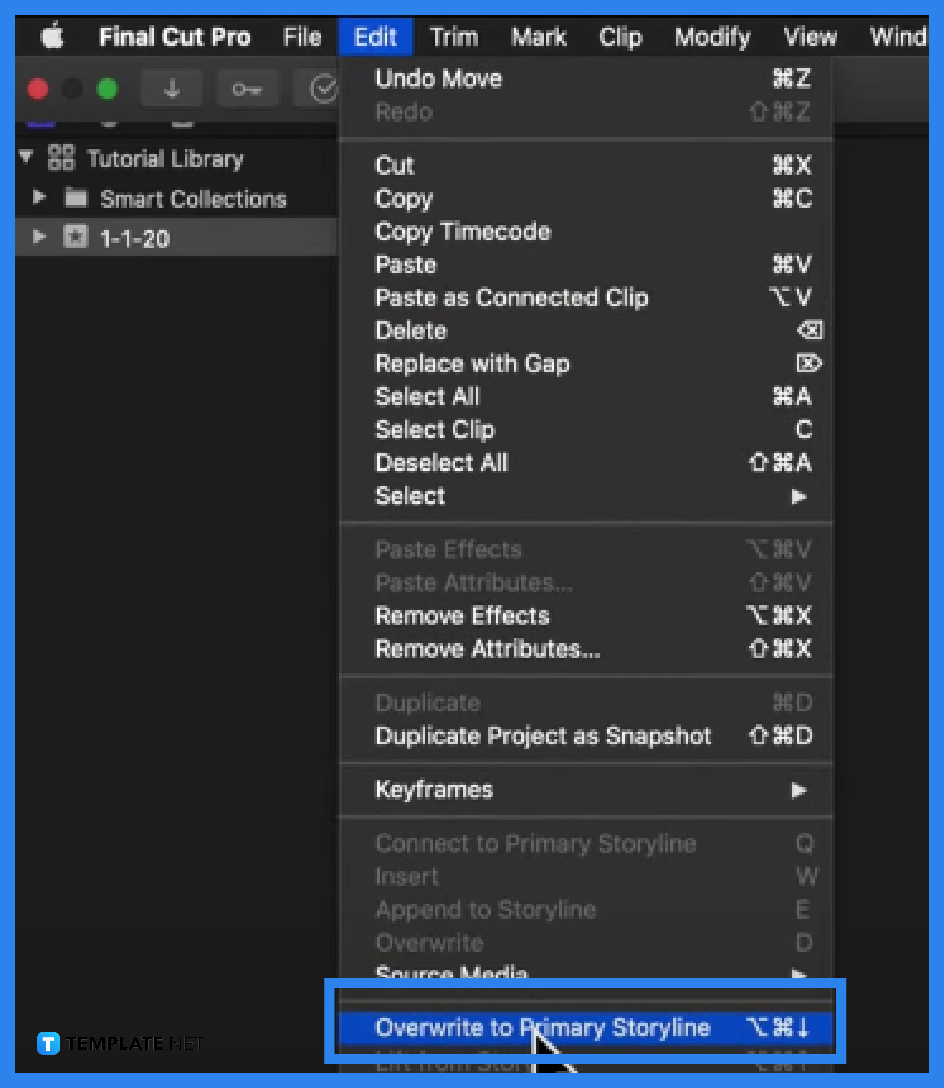This screenshot has width=944, height=1088.
Task: Click the Background Tasks checkmark icon
Action: tap(321, 88)
